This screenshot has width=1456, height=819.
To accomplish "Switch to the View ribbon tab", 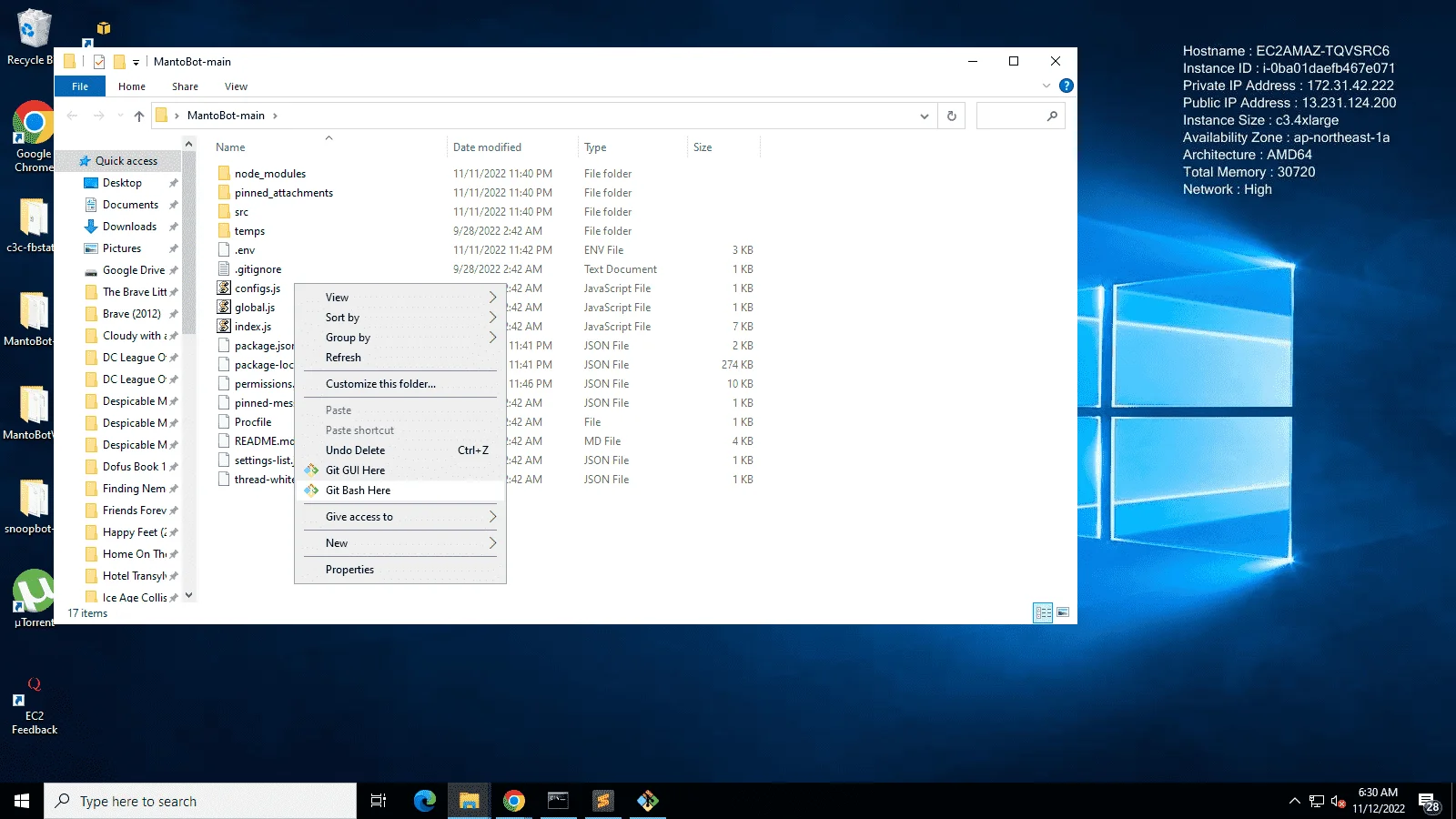I will 236,86.
